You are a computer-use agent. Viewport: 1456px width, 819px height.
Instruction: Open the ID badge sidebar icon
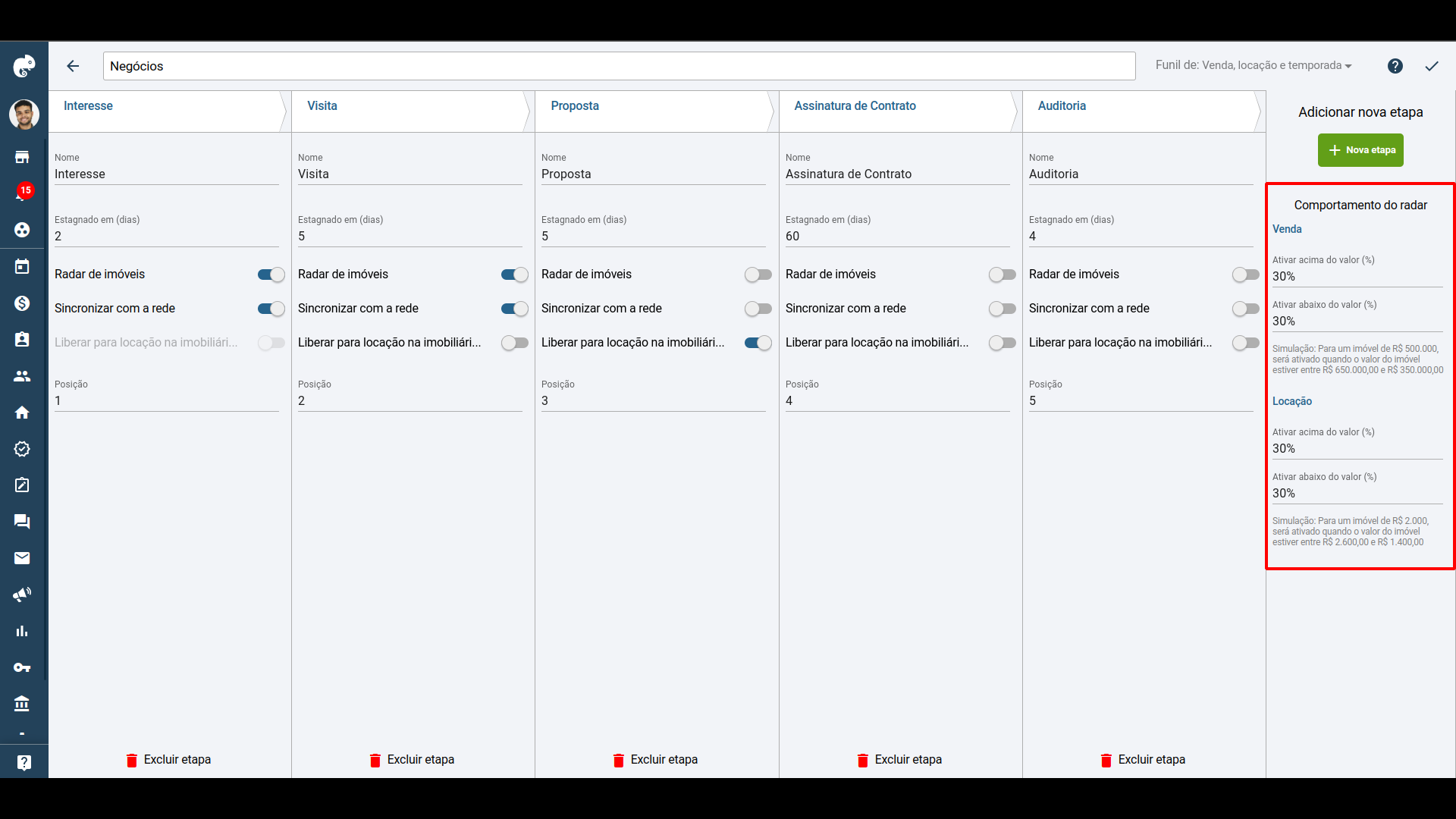pos(22,340)
